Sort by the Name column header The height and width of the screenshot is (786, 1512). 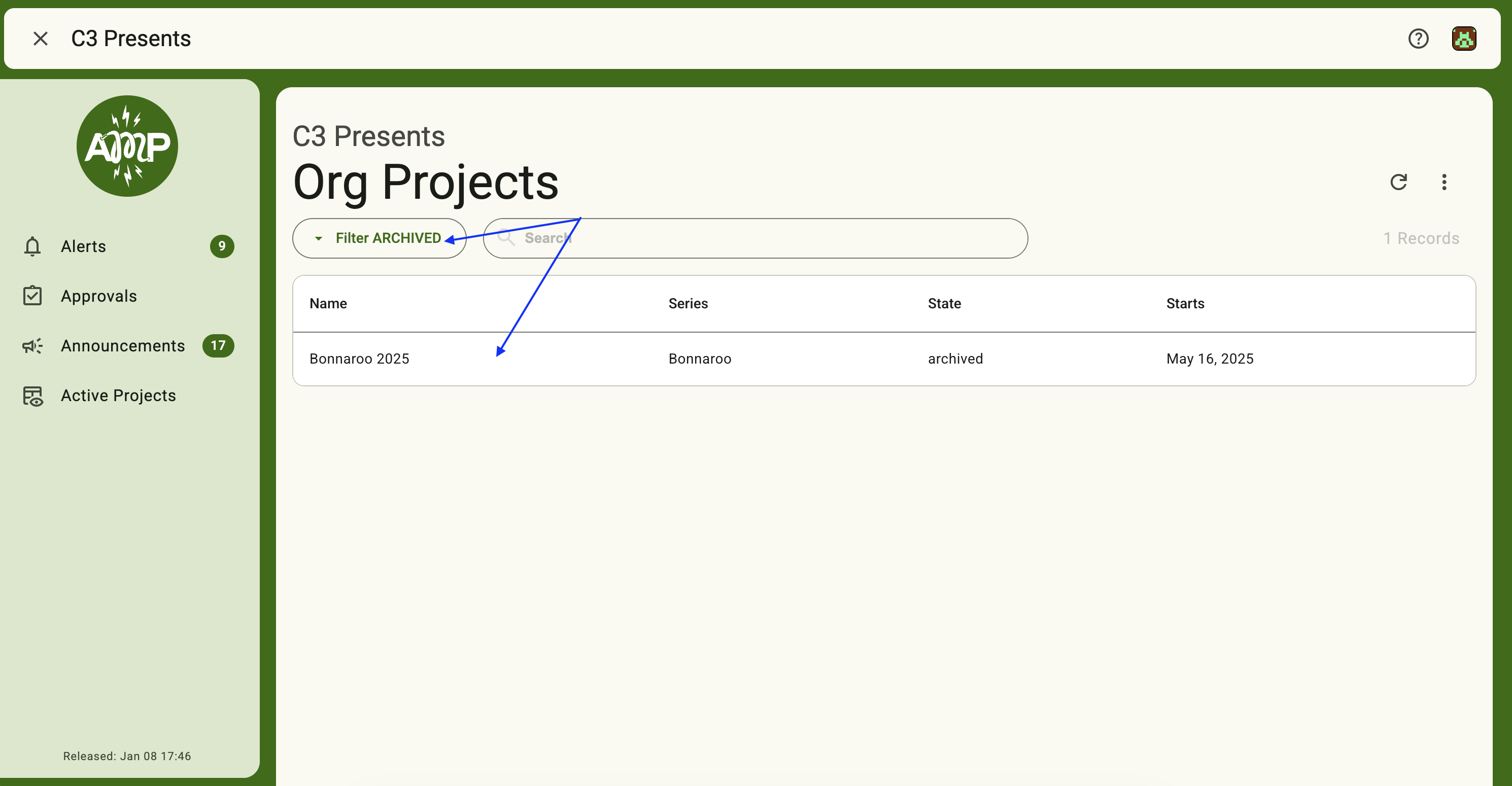click(x=328, y=304)
